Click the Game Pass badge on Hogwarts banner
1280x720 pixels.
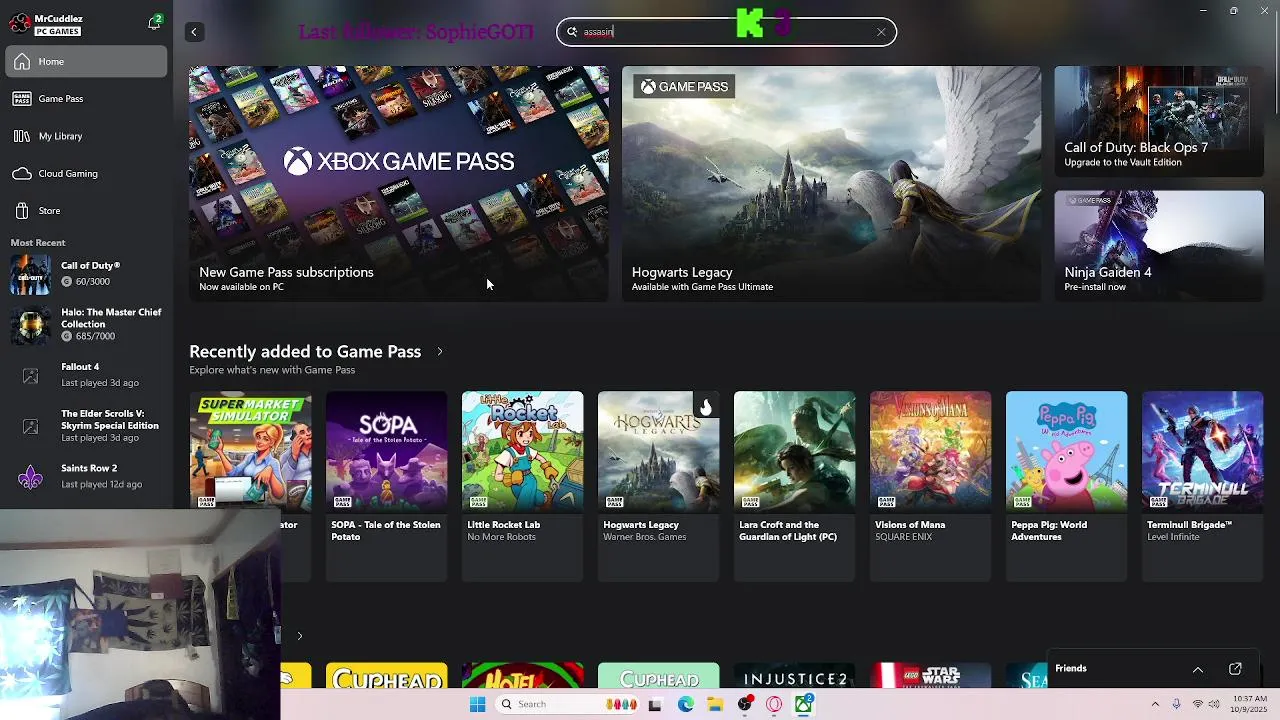(x=685, y=87)
